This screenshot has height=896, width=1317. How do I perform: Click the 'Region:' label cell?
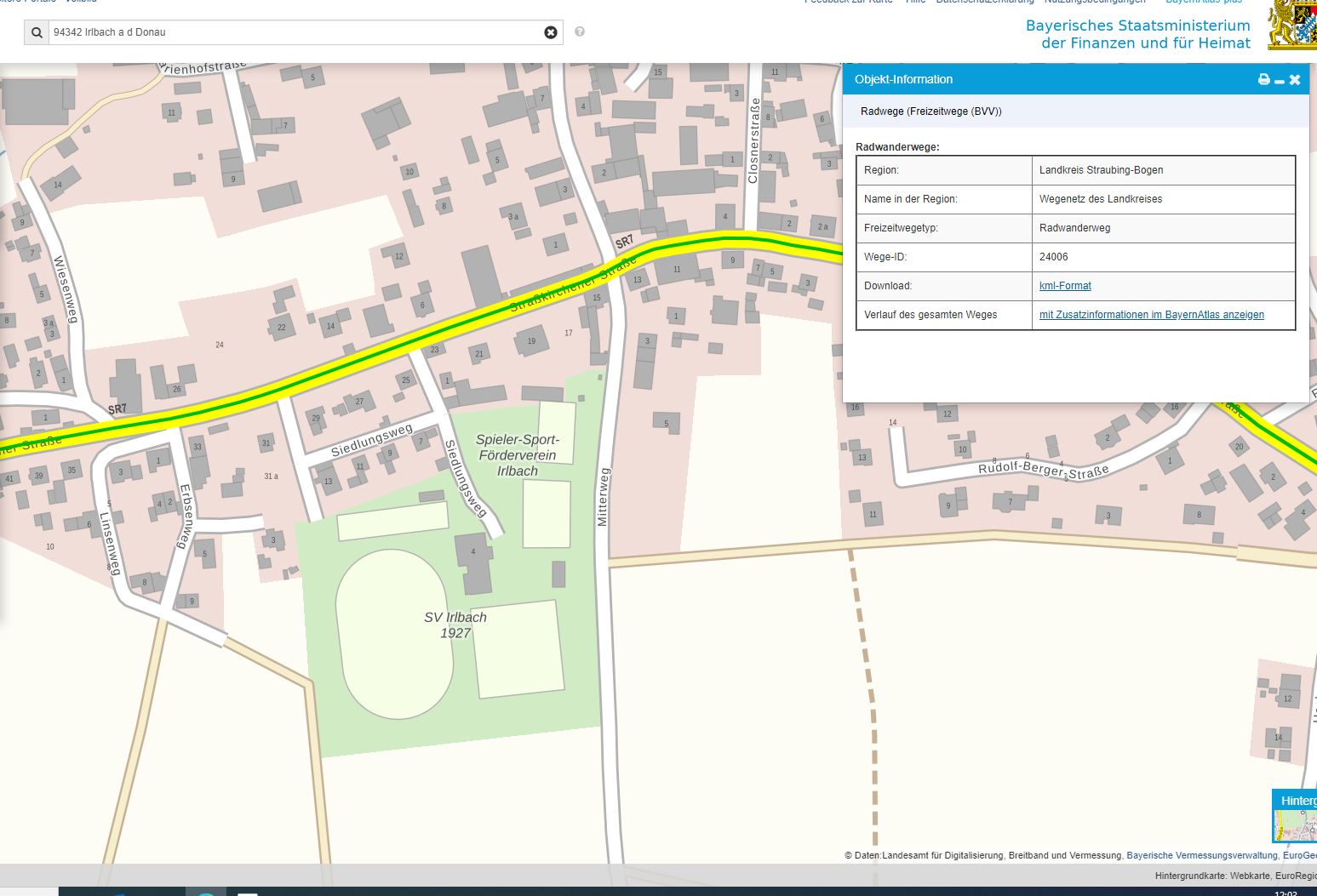[x=944, y=170]
